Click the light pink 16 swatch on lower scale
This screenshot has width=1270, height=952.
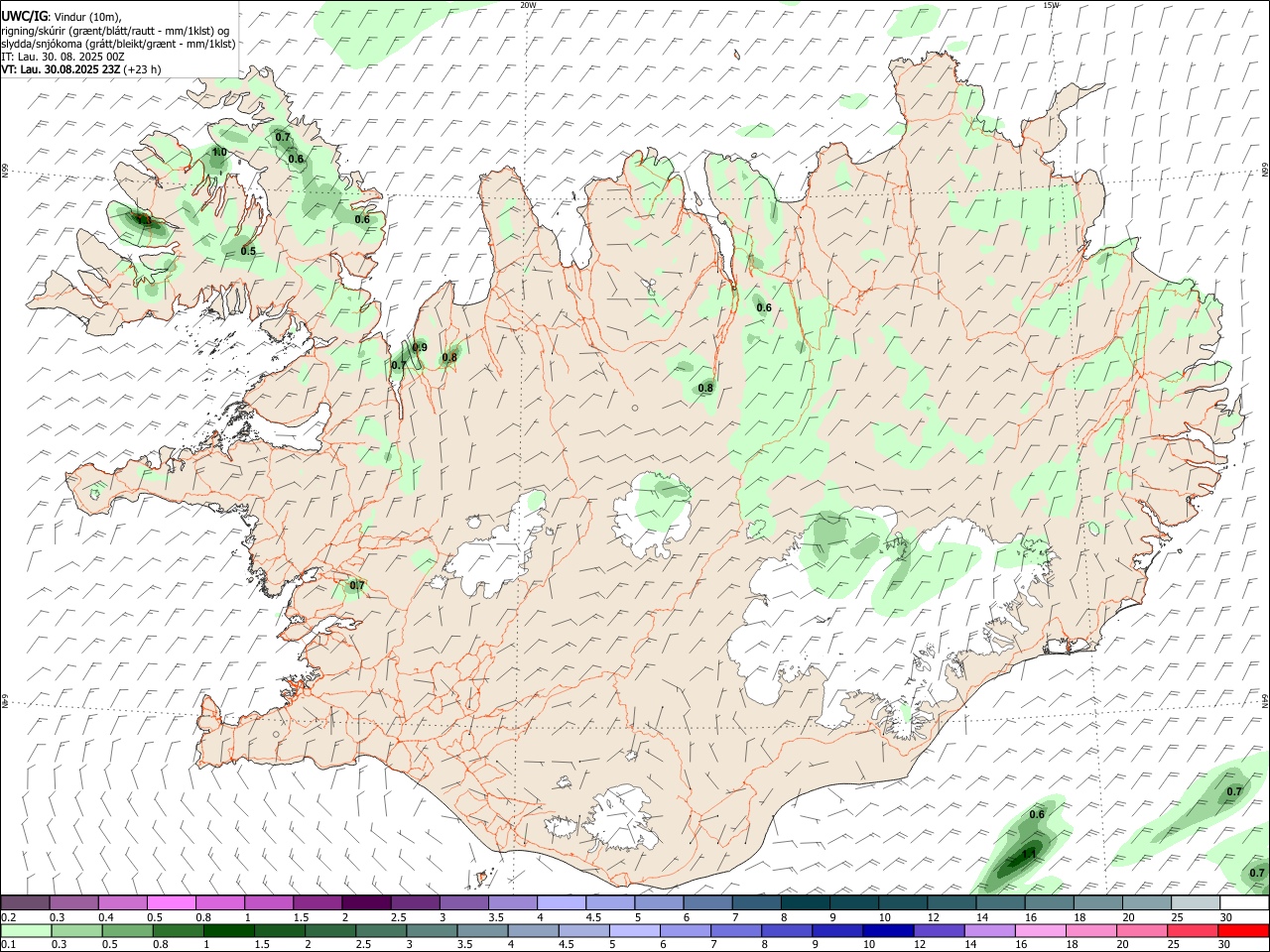coord(1041,931)
